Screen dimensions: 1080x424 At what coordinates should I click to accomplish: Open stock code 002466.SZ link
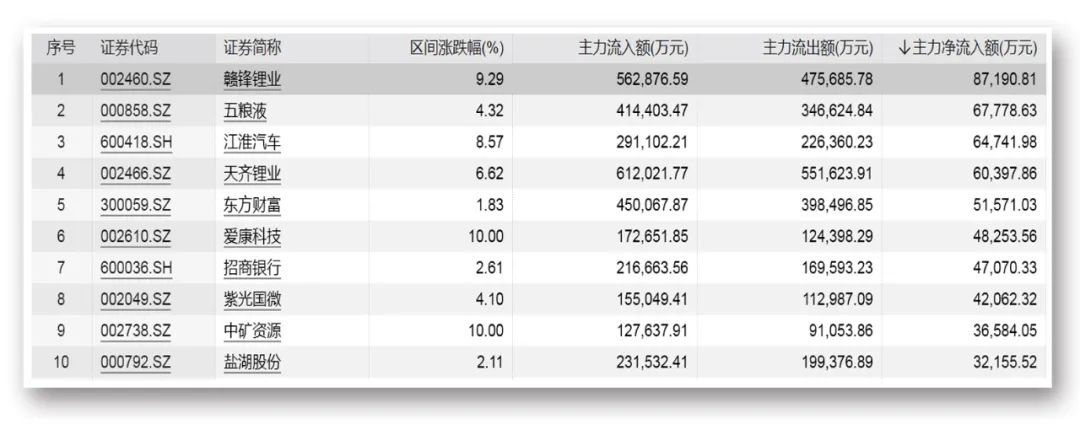pyautogui.click(x=135, y=174)
